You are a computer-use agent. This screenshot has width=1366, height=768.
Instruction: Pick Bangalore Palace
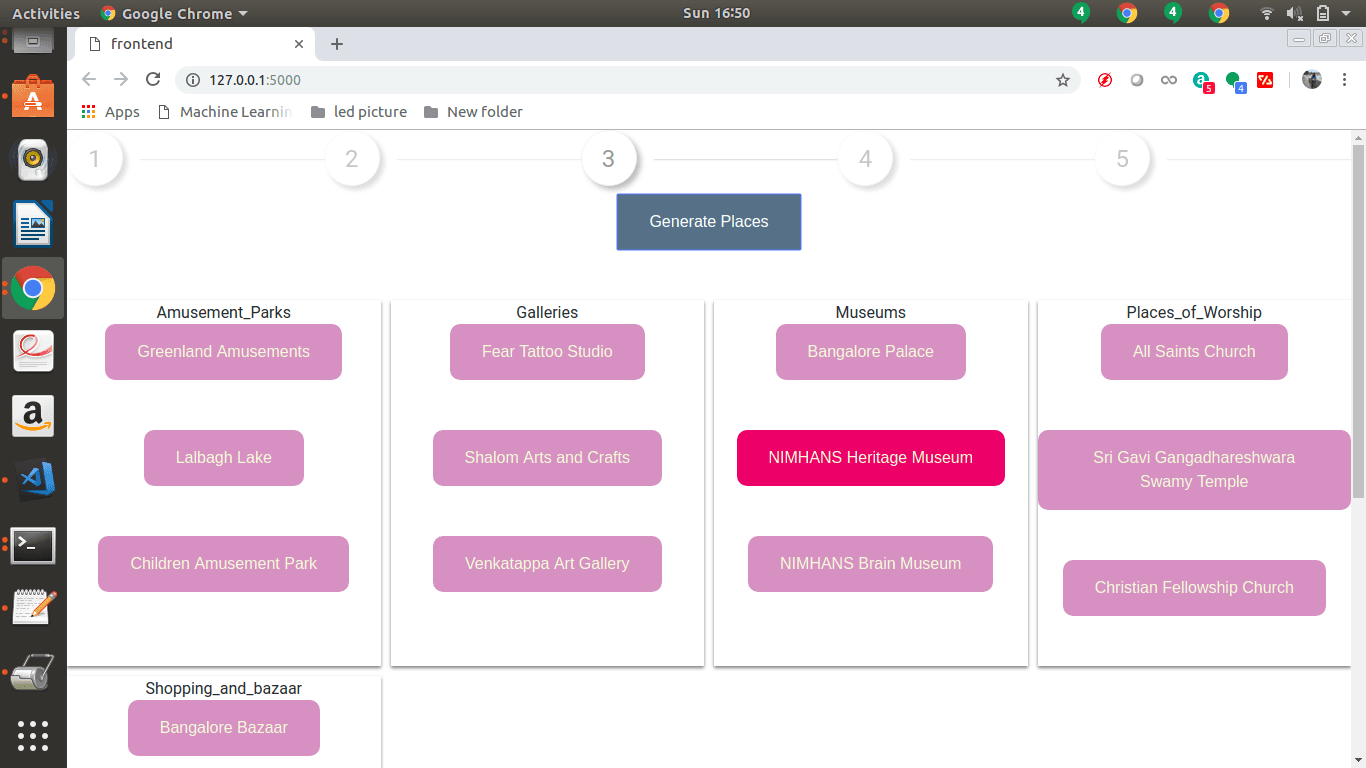[871, 352]
